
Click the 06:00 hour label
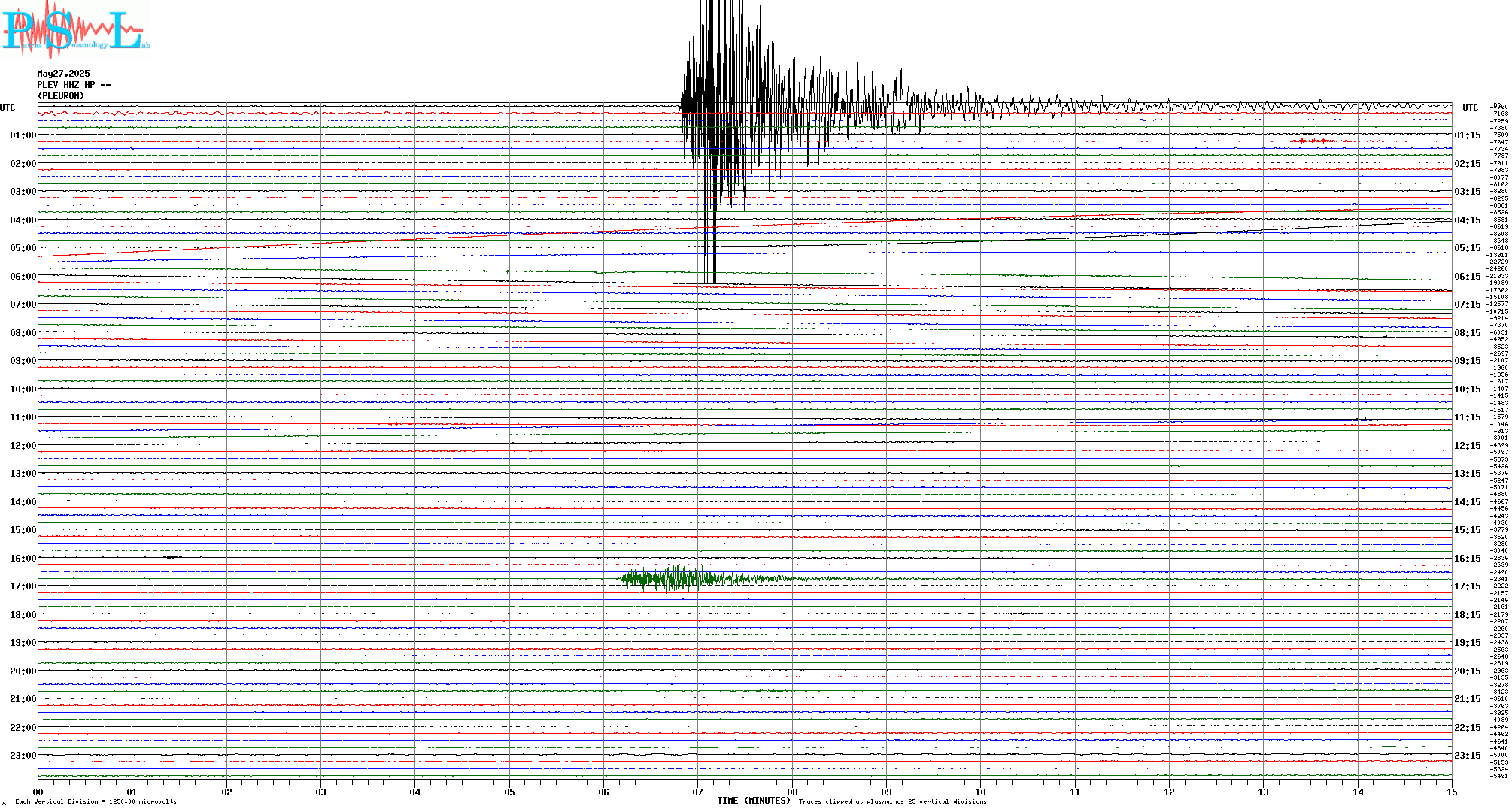tap(23, 277)
